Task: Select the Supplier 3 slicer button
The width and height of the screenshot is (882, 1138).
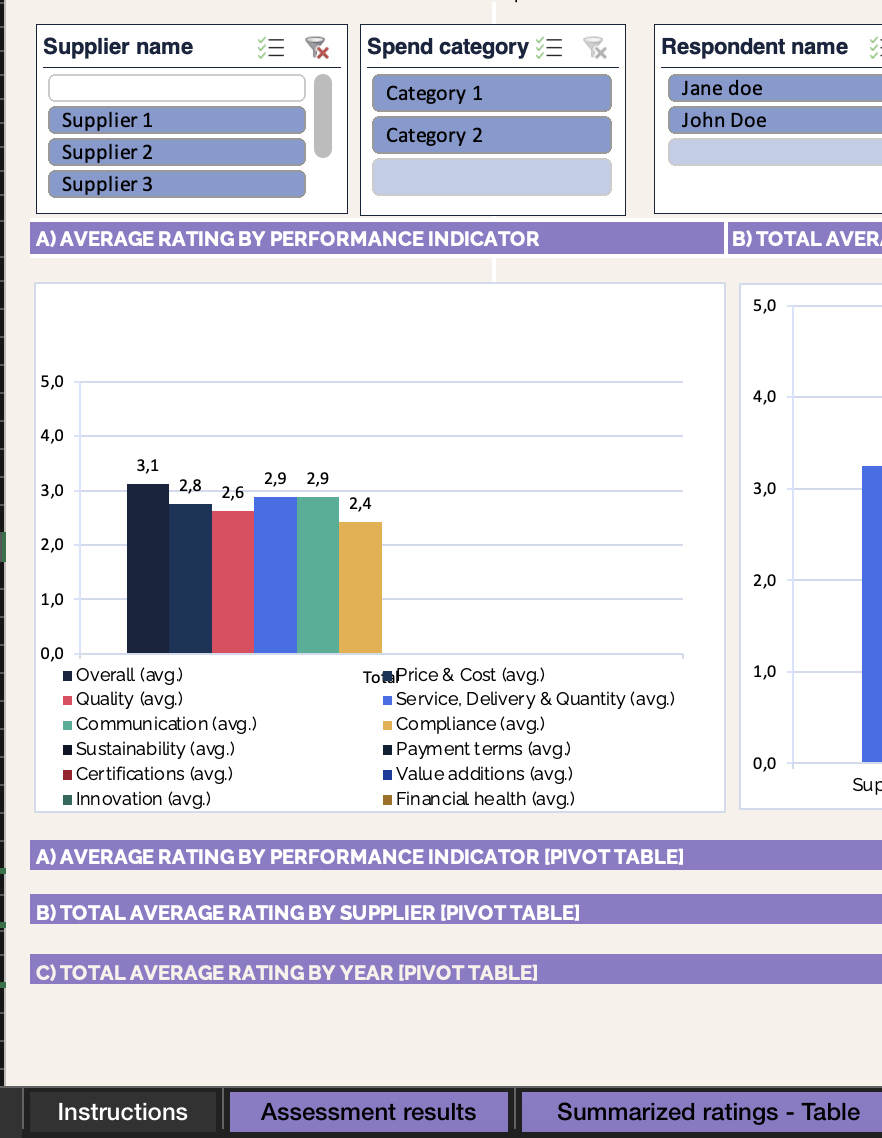Action: tap(176, 183)
